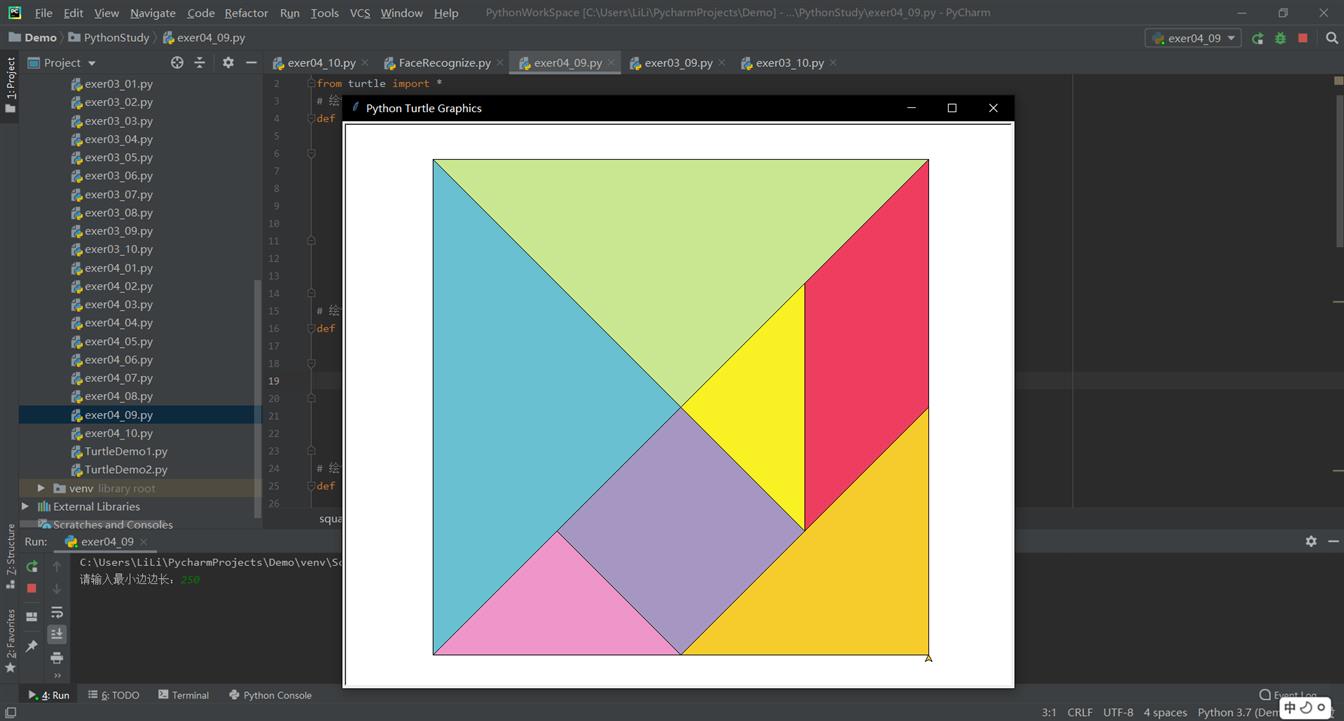Collapse all items in Project panel
The width and height of the screenshot is (1344, 721).
(x=199, y=62)
